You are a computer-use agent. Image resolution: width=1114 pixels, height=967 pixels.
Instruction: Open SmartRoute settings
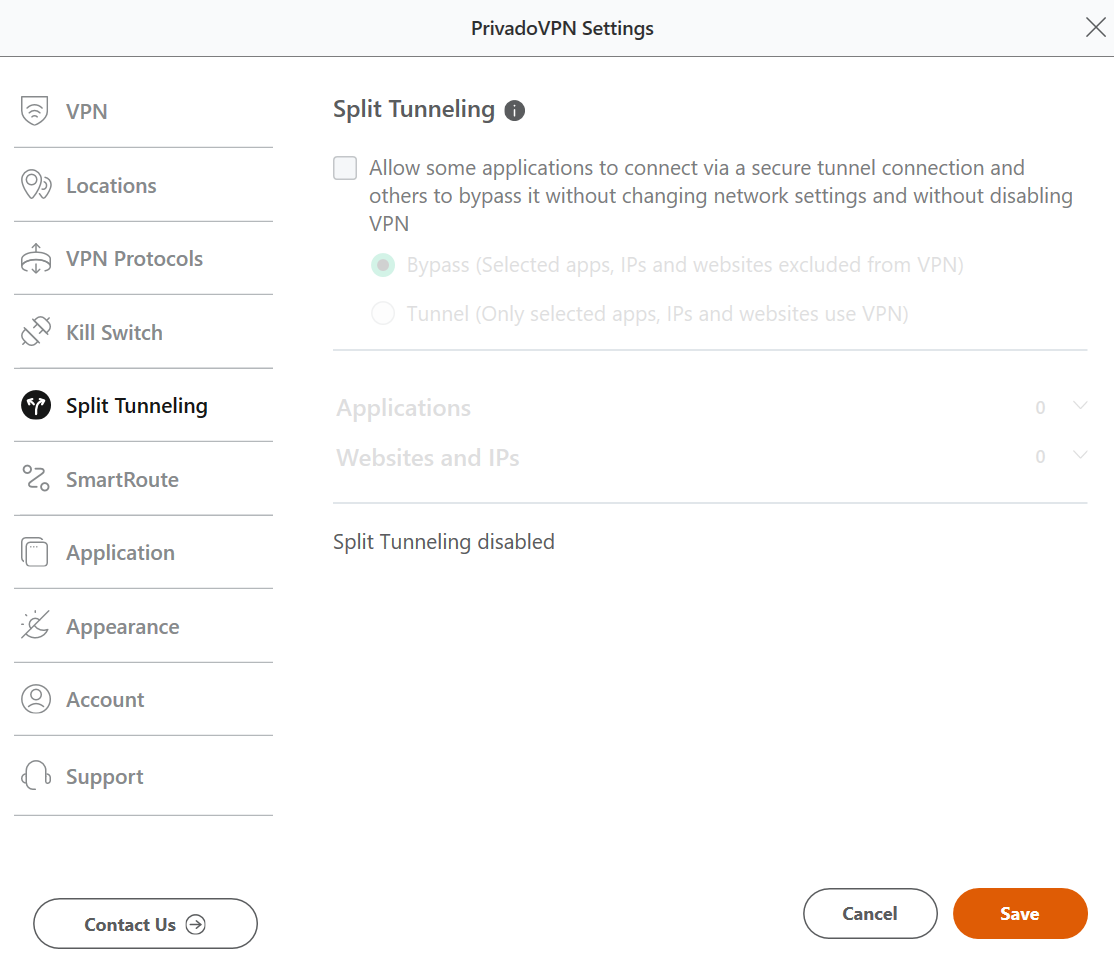pyautogui.click(x=122, y=480)
